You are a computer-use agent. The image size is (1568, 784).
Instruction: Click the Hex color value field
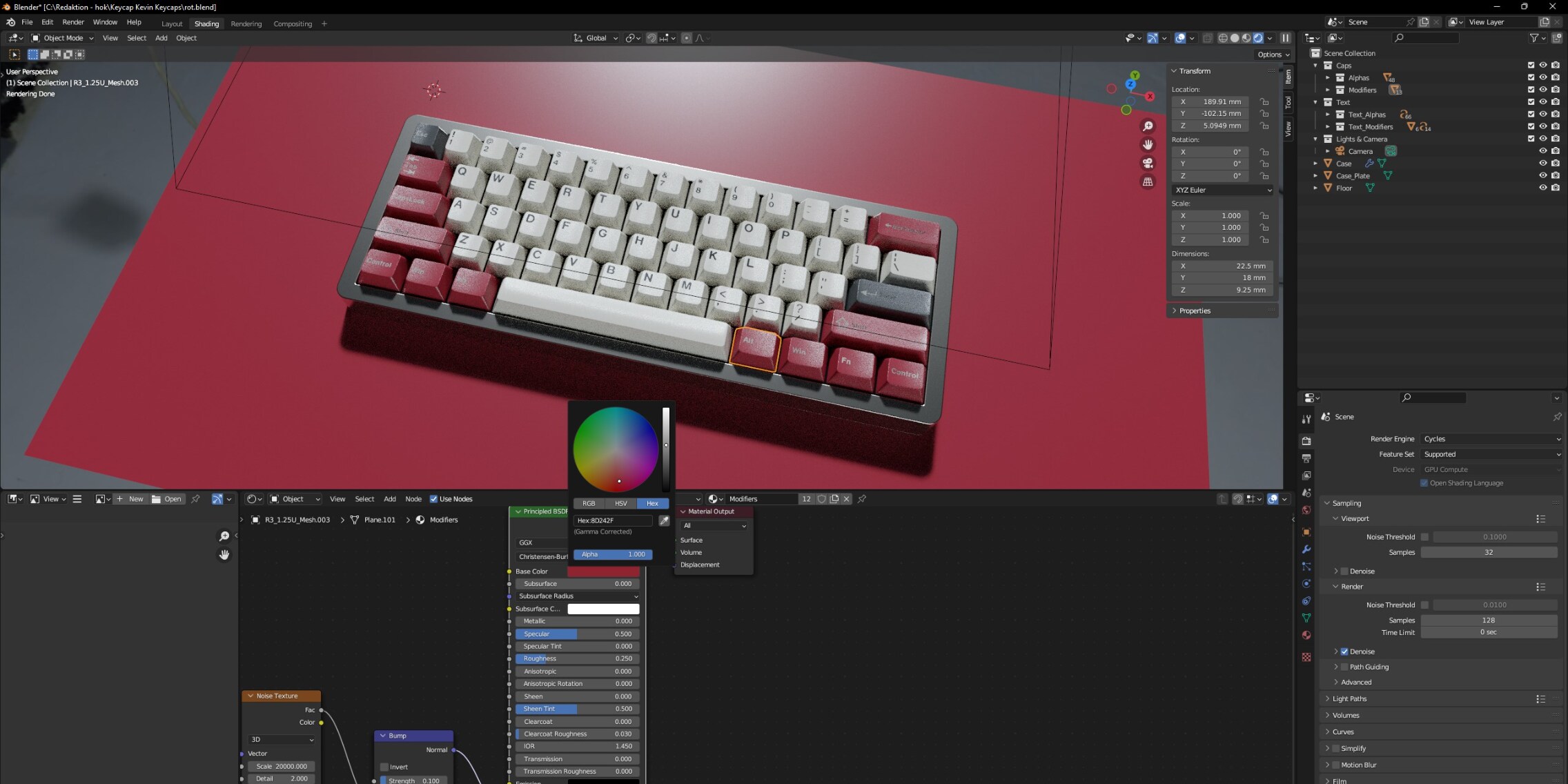pyautogui.click(x=613, y=520)
